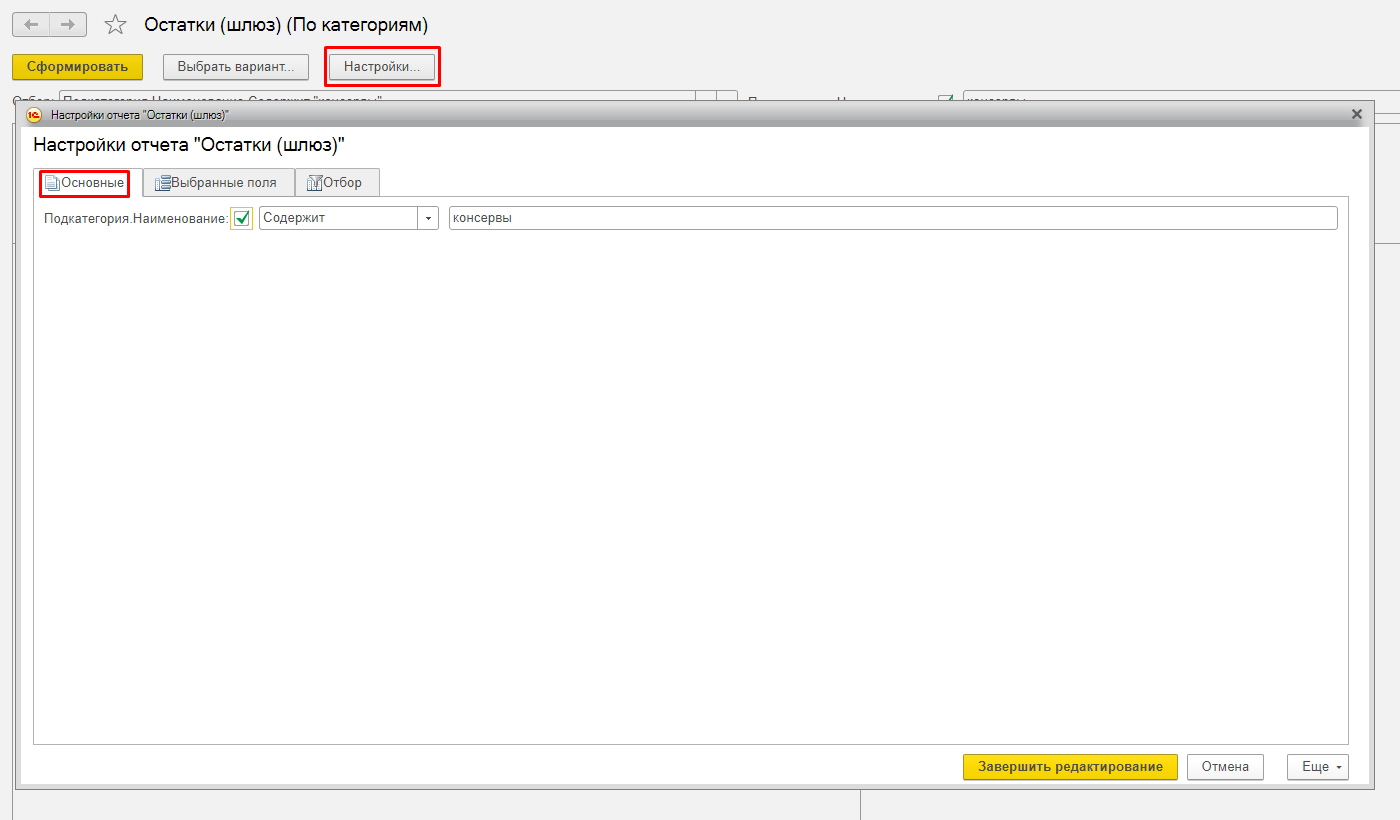Screen dimensions: 1400x820
Task: Toggle the partially hidden checkbox behind the dialog
Action: (x=945, y=98)
